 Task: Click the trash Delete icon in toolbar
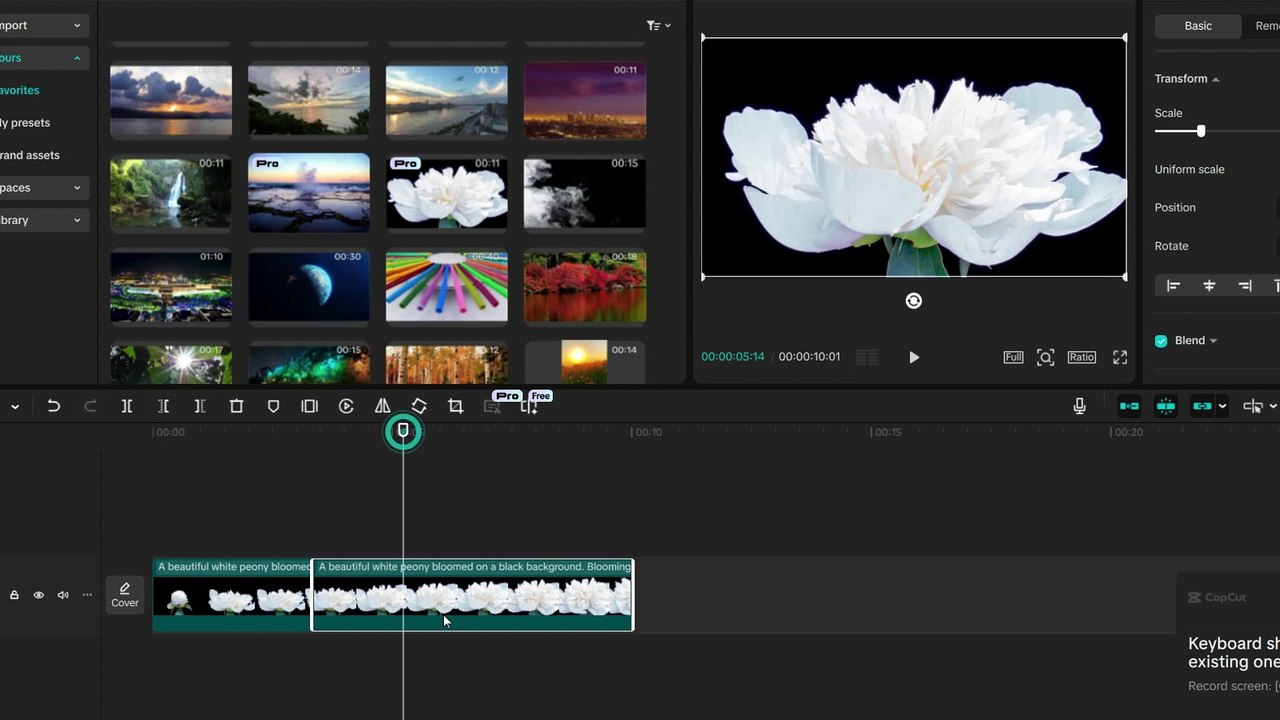pyautogui.click(x=236, y=406)
